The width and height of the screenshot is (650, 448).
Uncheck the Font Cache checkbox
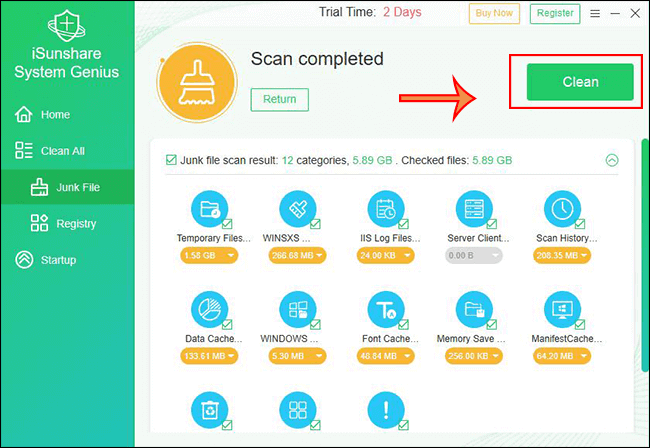(x=403, y=324)
